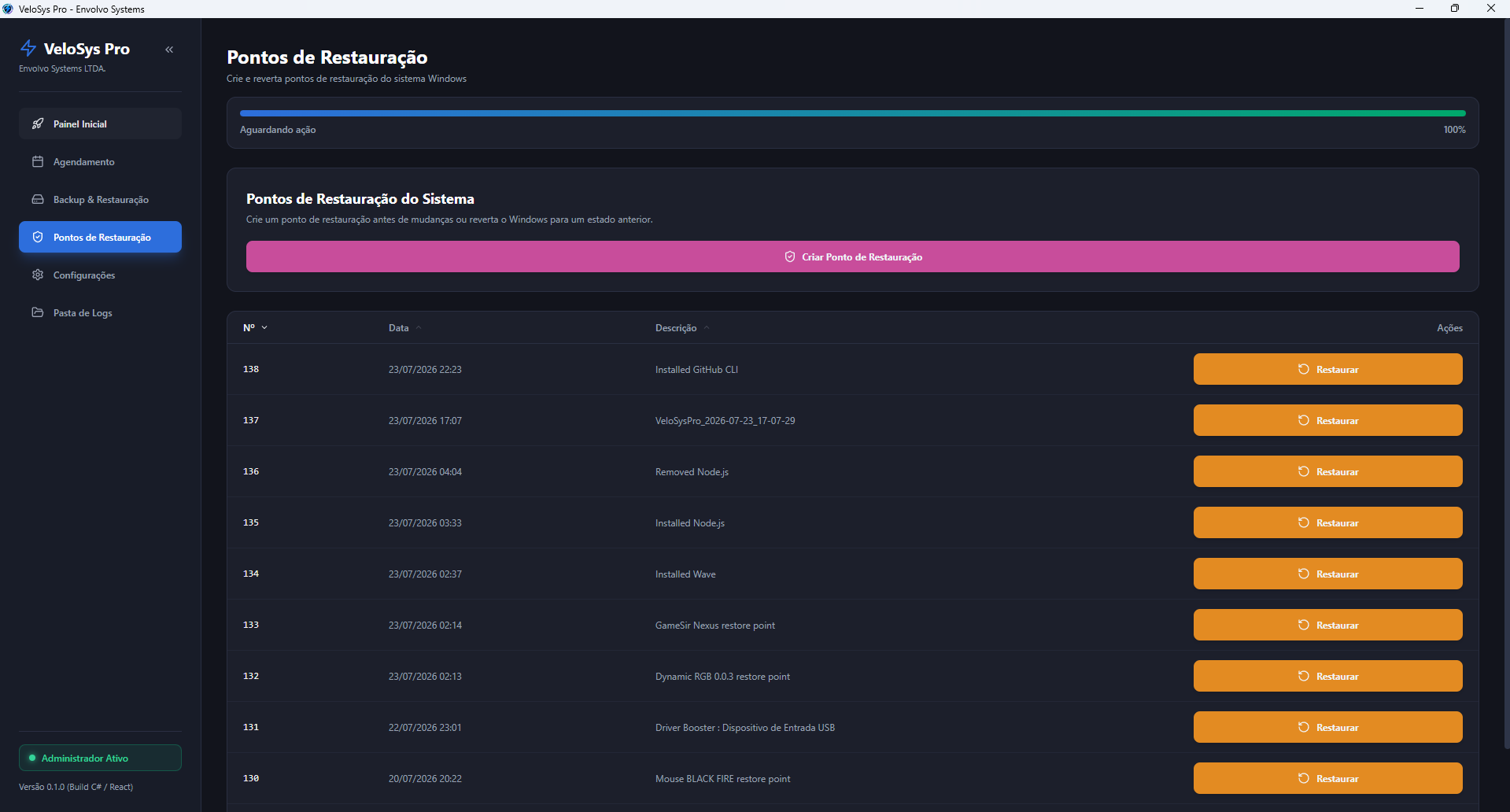
Task: Click the folder icon beside Pasta de Logs
Action: [x=38, y=312]
